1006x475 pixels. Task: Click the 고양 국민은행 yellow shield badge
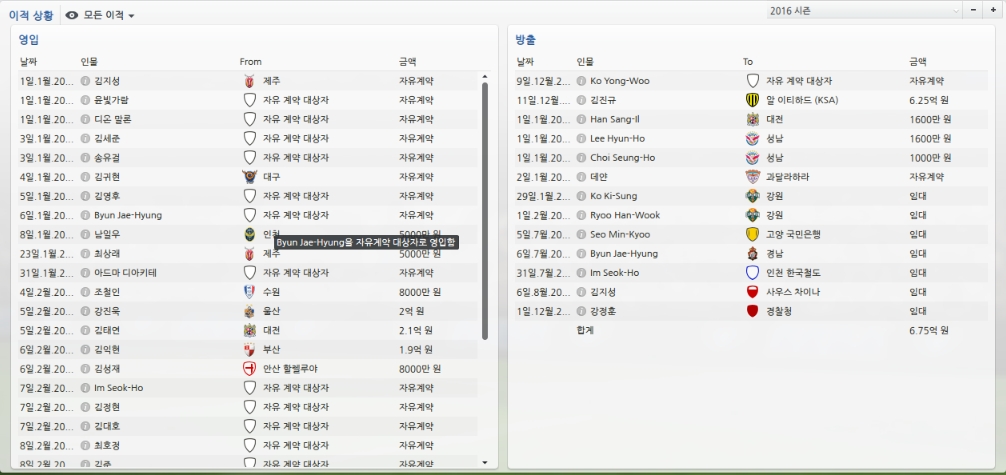753,234
